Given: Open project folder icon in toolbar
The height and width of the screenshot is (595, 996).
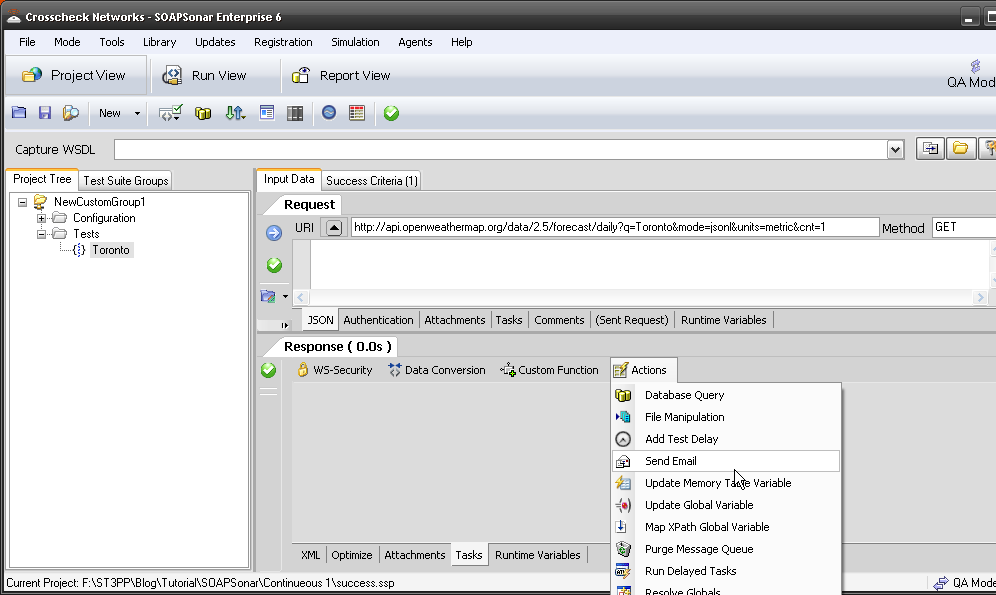Looking at the screenshot, I should click(19, 113).
